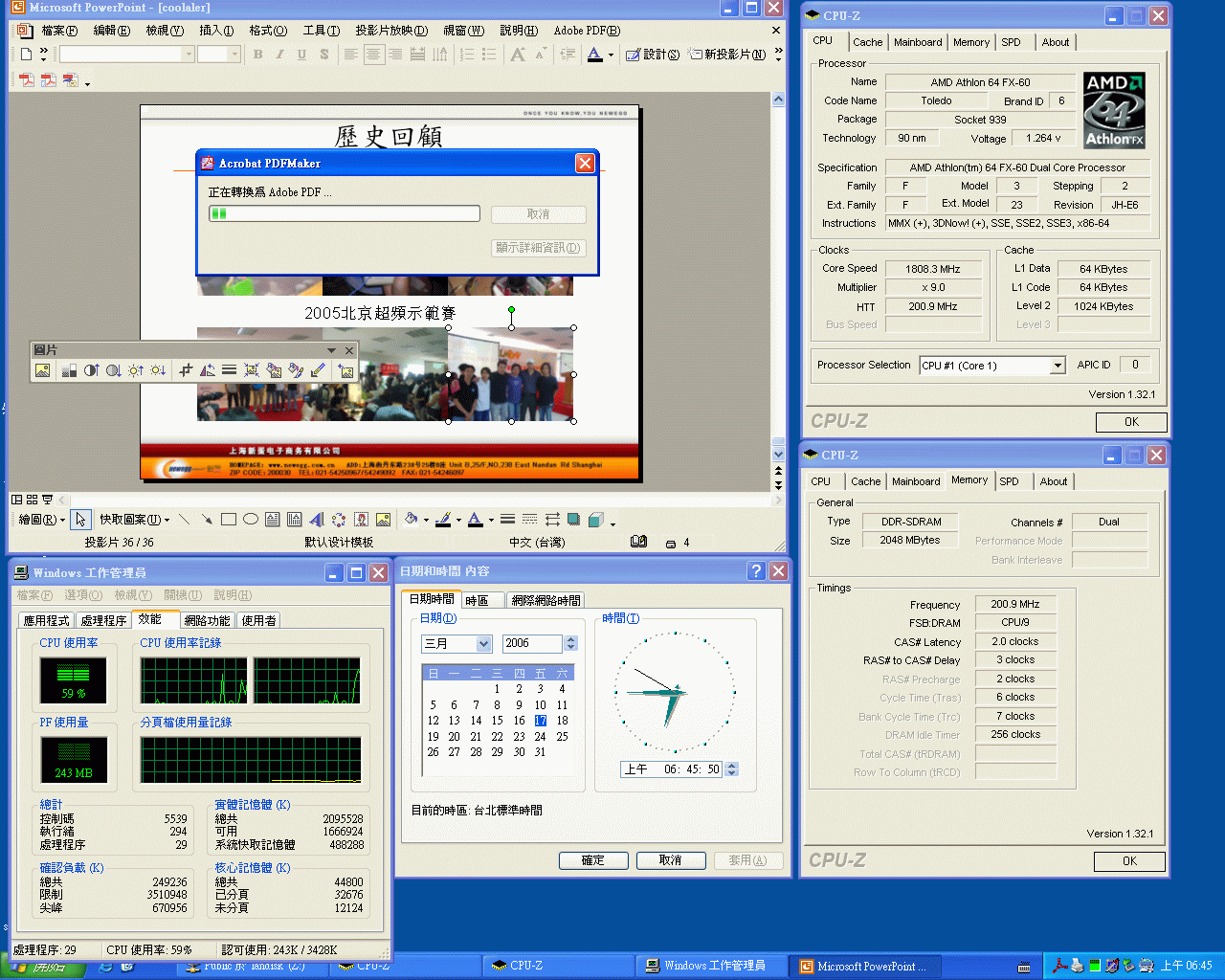Click the 新投影片 new slide button
Screen dimensions: 1225x980
(727, 55)
